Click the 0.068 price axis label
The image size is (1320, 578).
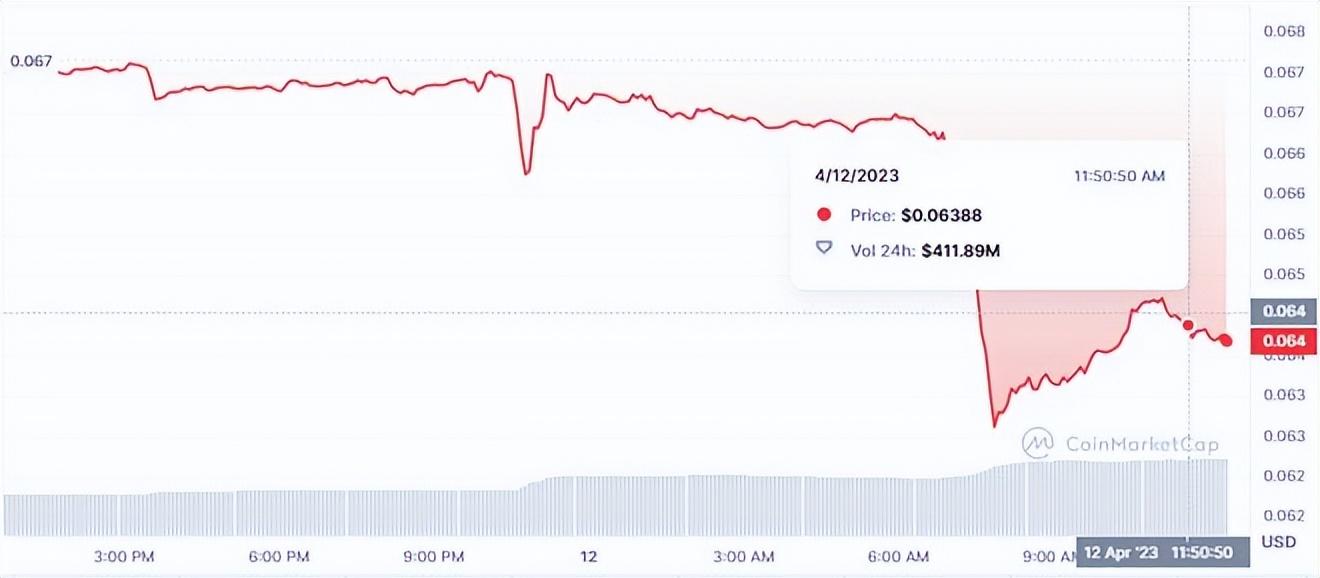(x=1283, y=31)
